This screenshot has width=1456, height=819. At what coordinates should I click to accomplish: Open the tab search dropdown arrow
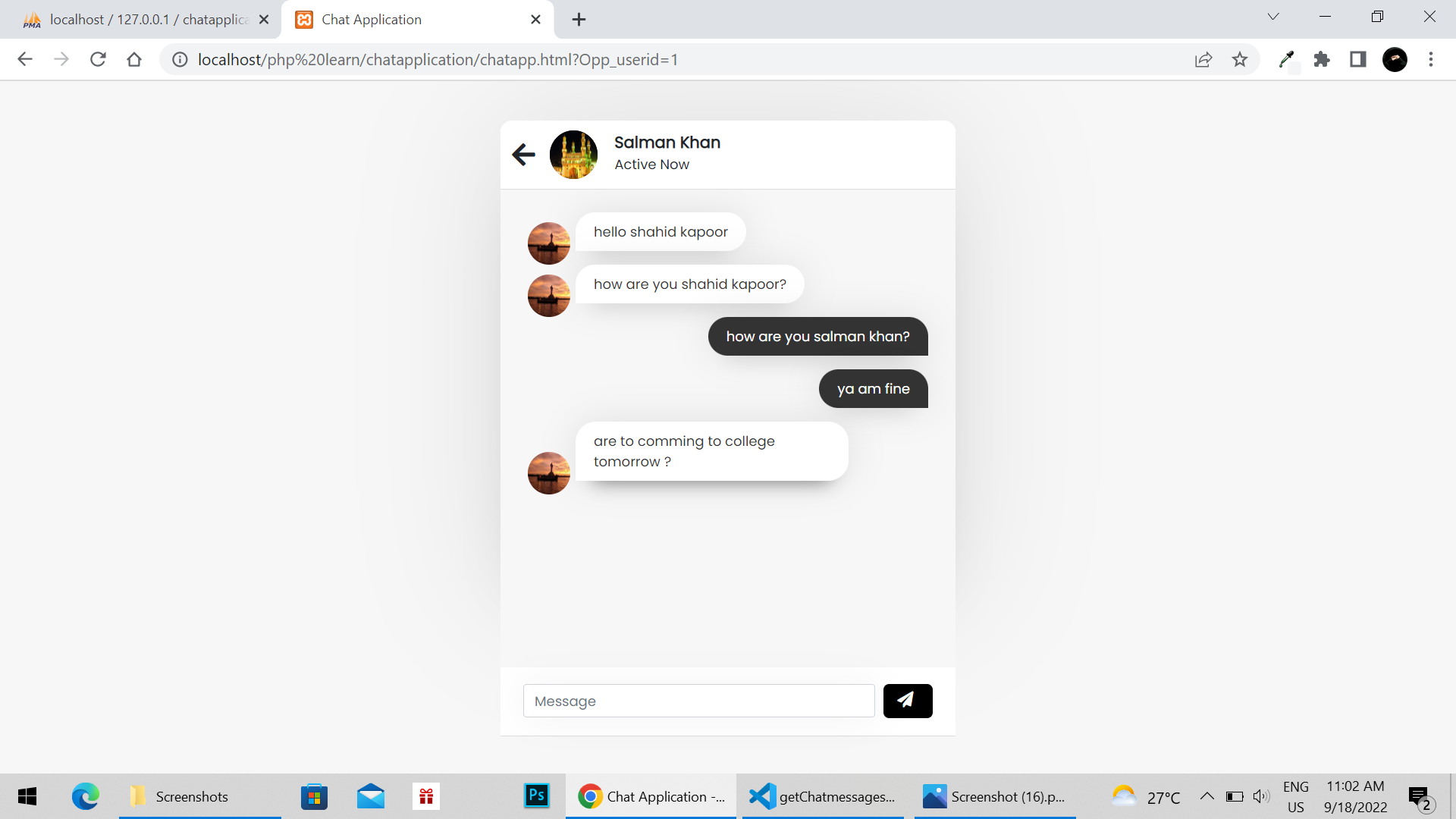[x=1273, y=16]
